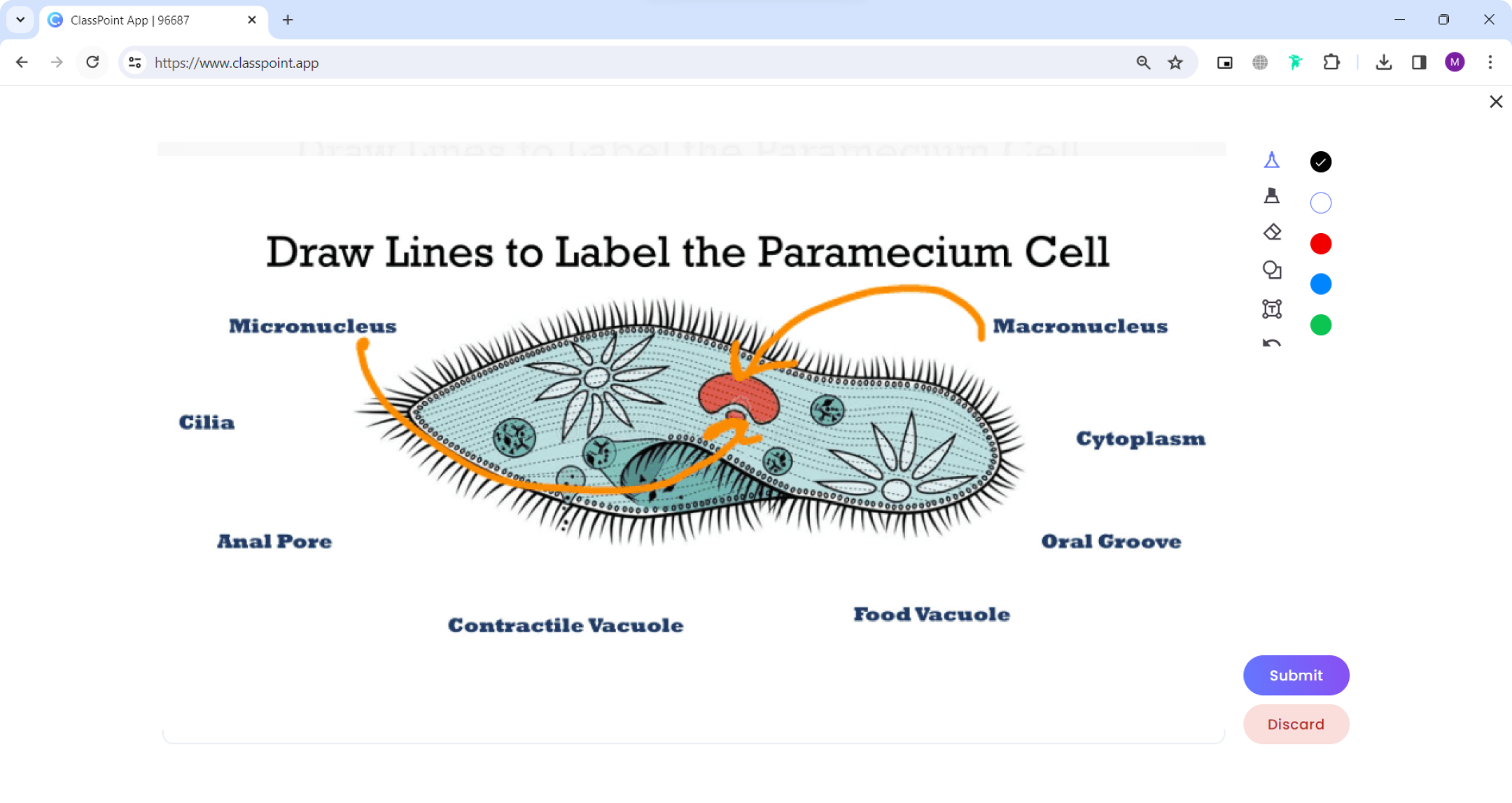Image resolution: width=1512 pixels, height=803 pixels.
Task: Select the red pen color
Action: coord(1320,243)
